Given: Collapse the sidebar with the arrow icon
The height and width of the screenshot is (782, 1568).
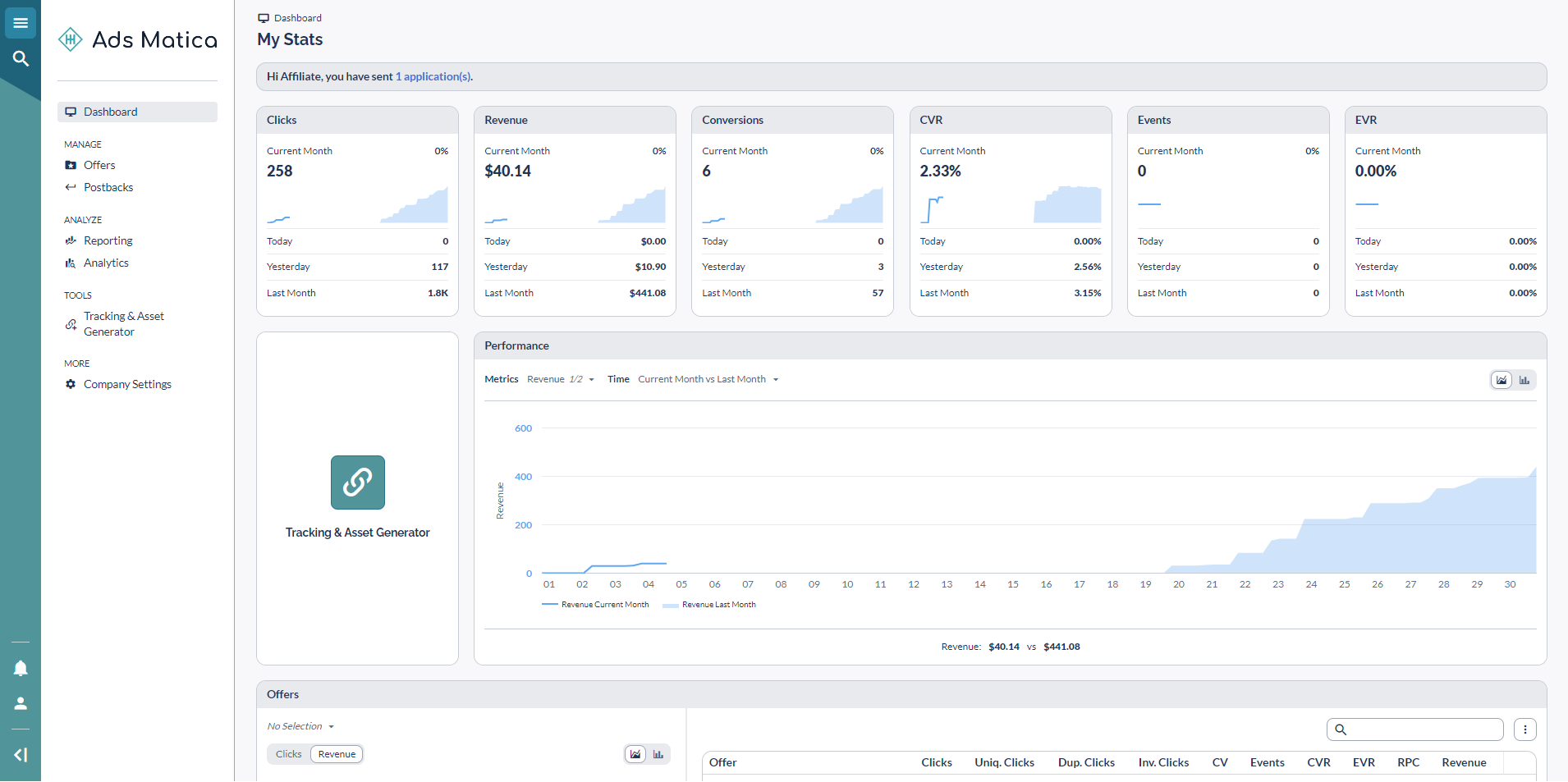Looking at the screenshot, I should [21, 755].
